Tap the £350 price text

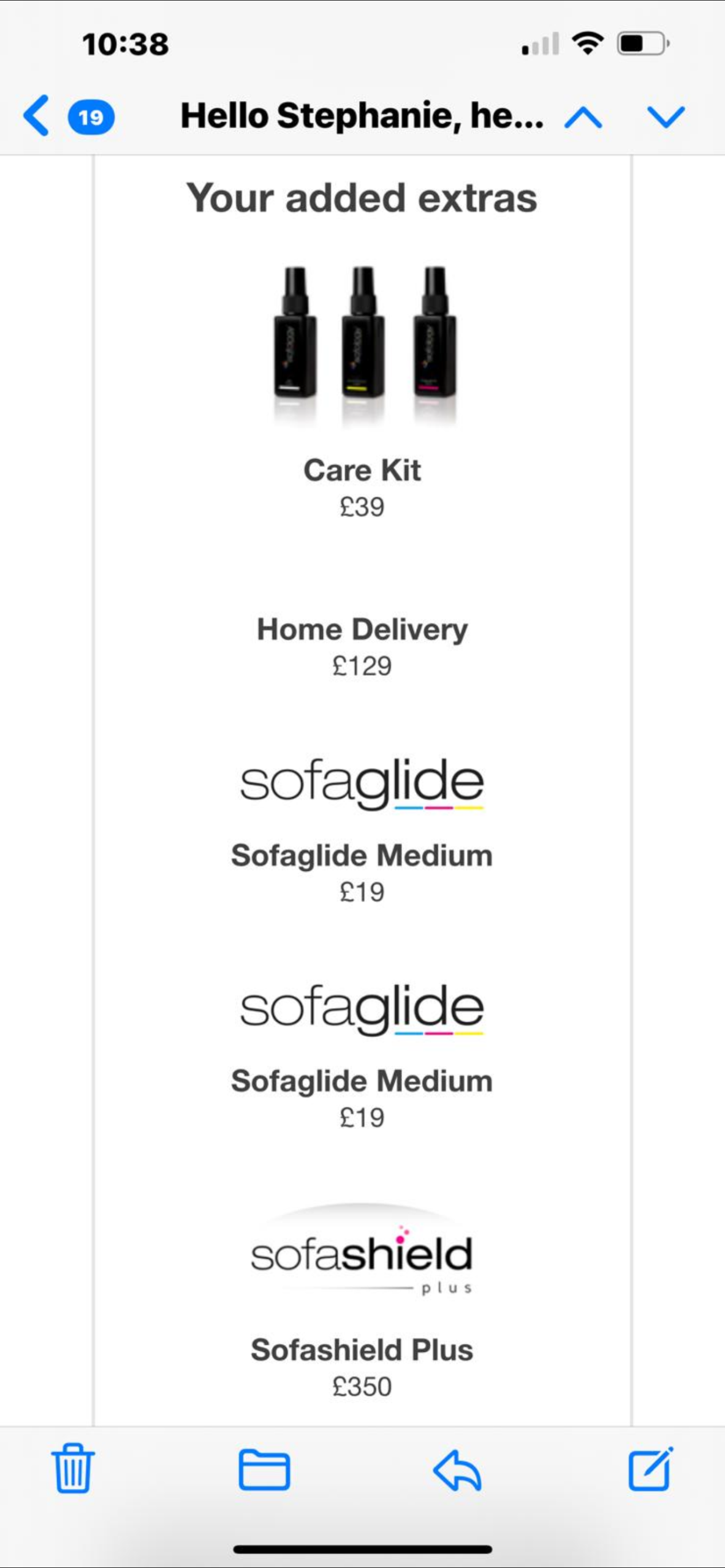pyautogui.click(x=362, y=1387)
